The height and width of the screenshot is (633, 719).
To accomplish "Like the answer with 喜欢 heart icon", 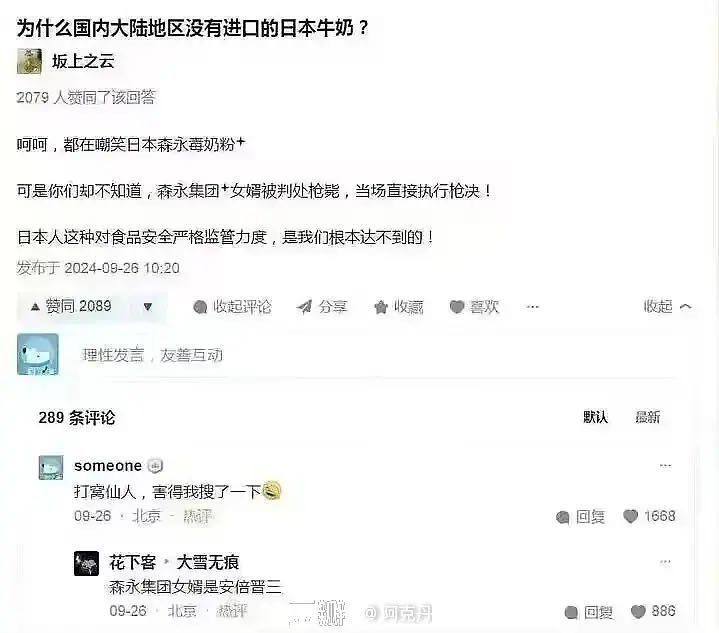I will 474,307.
